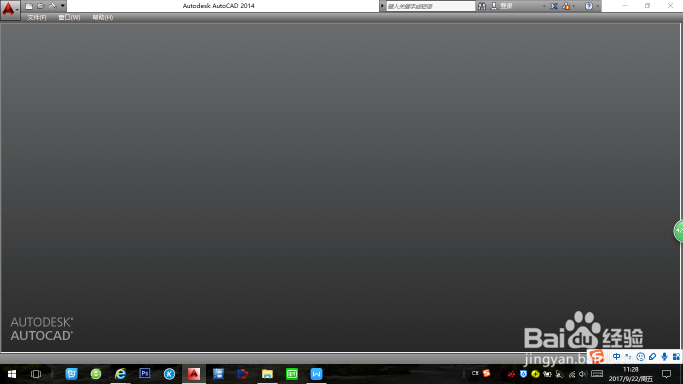
Task: Open the AutoCAD application menu (red A)
Action: pos(9,9)
